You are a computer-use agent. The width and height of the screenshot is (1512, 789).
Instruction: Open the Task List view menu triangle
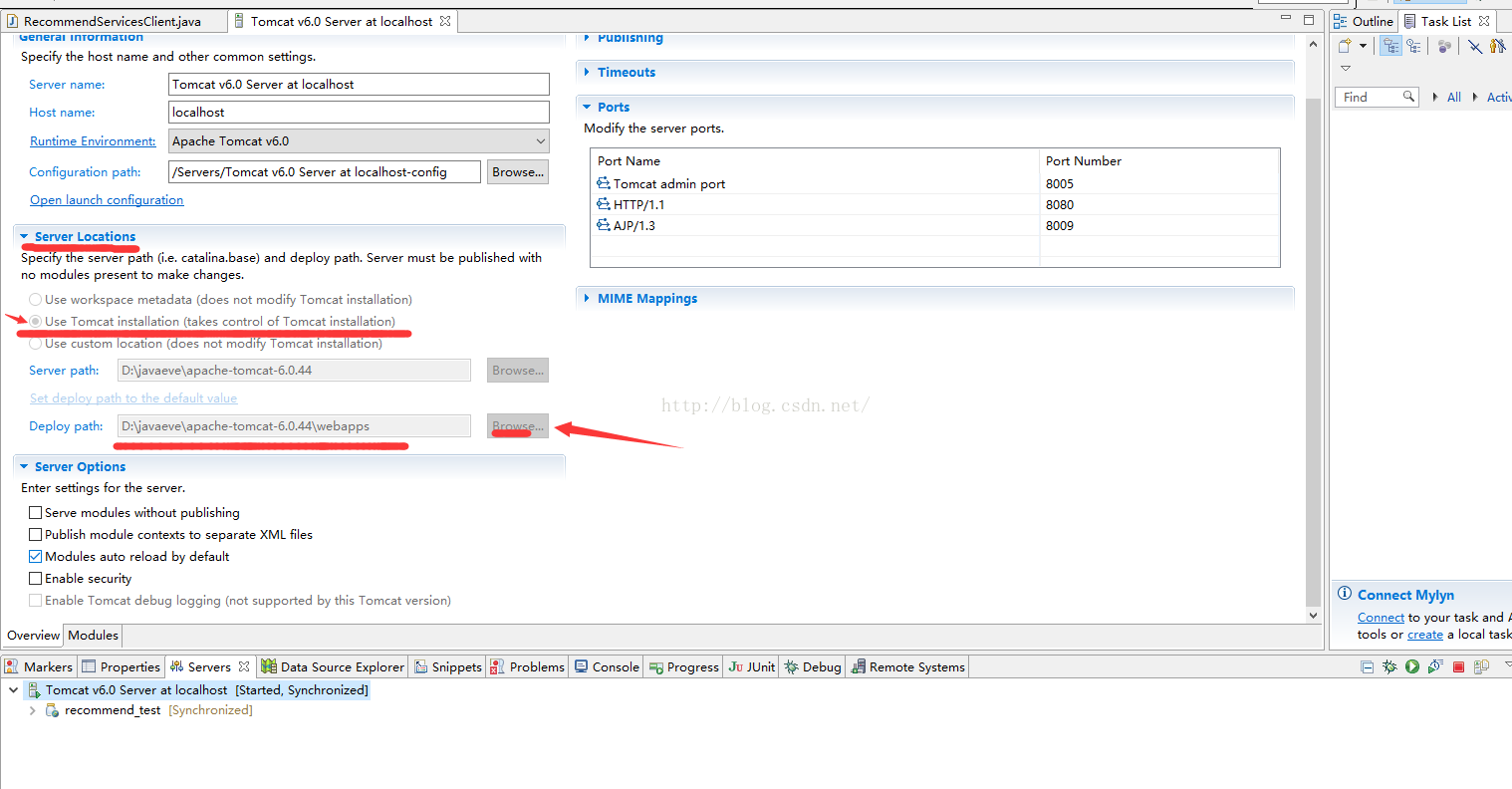coord(1346,69)
